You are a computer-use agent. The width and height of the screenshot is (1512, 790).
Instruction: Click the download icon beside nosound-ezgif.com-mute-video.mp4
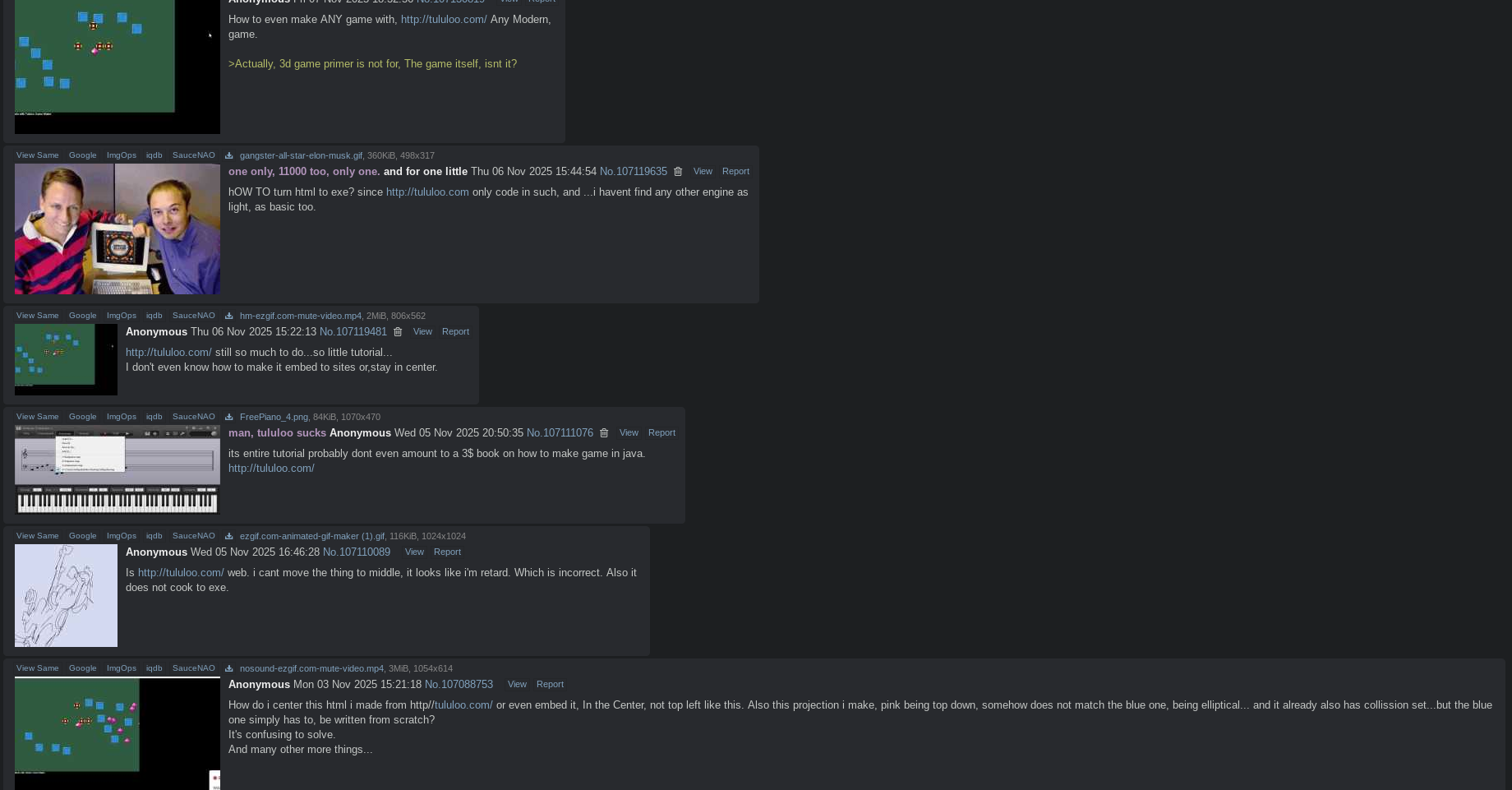[x=228, y=668]
